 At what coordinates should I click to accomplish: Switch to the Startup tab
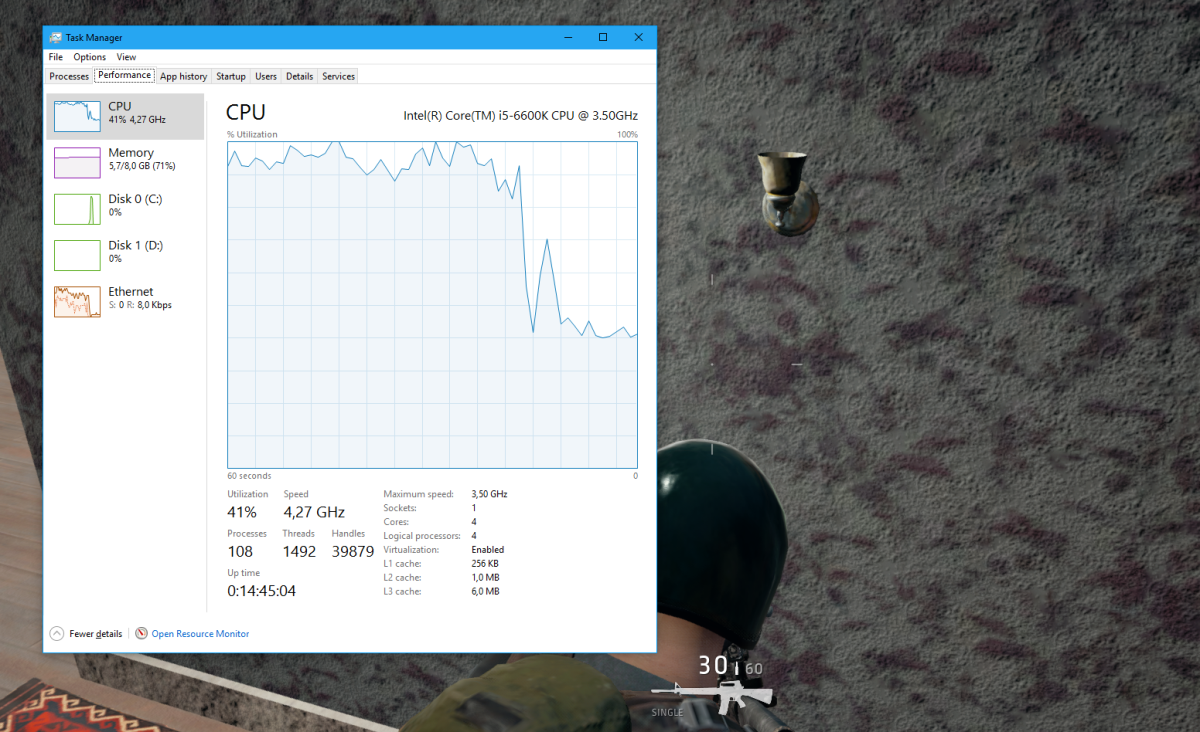click(231, 76)
